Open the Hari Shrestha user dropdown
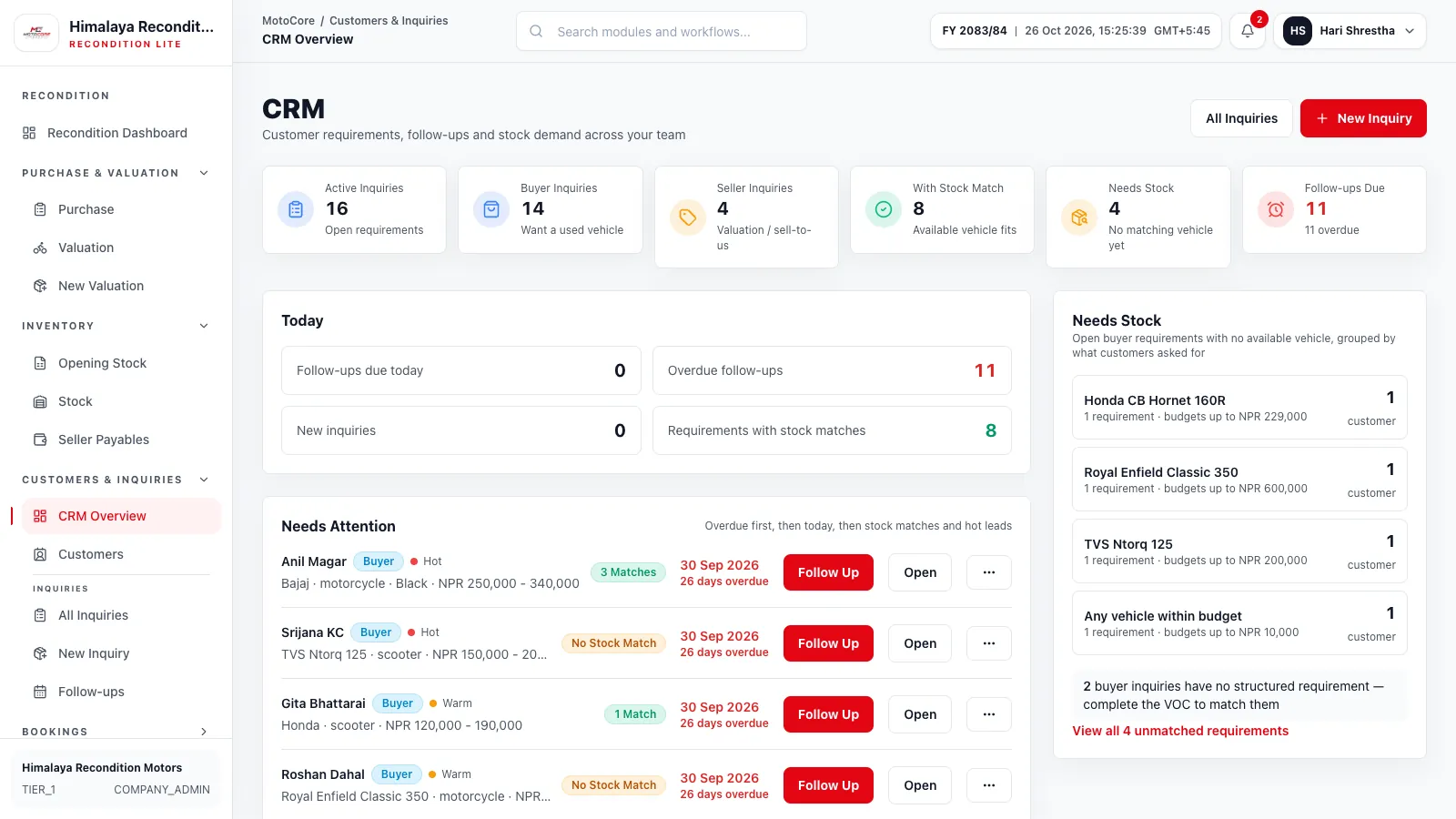1456x819 pixels. pos(1350,31)
